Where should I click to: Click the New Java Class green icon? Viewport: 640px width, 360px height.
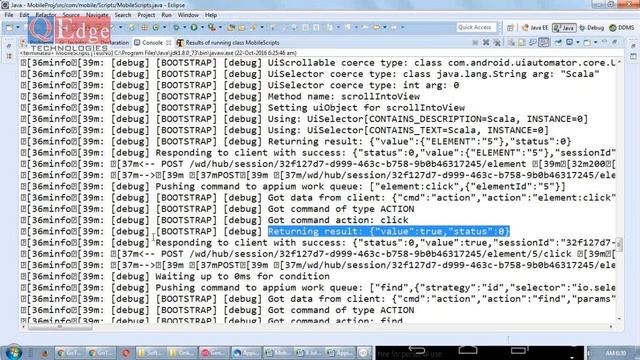(x=156, y=27)
